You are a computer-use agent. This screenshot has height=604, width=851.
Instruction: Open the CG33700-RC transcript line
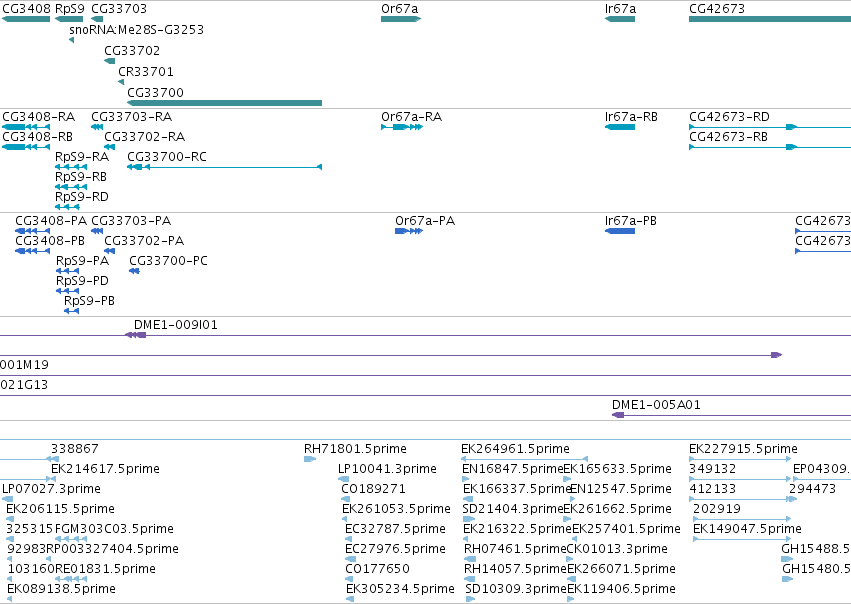[x=225, y=167]
